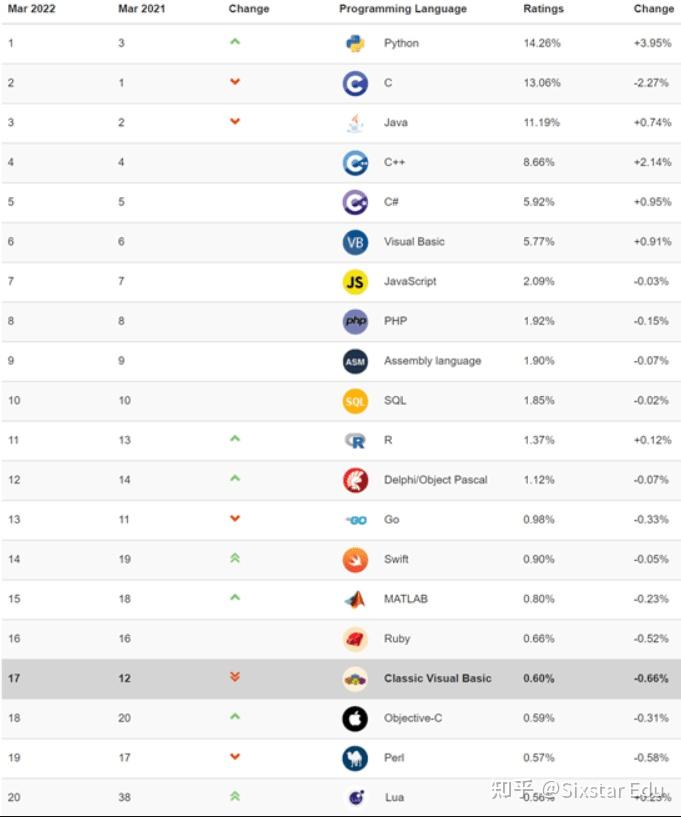Click the Delphi/Object Pascal red icon
This screenshot has height=817, width=681.
pyautogui.click(x=355, y=480)
